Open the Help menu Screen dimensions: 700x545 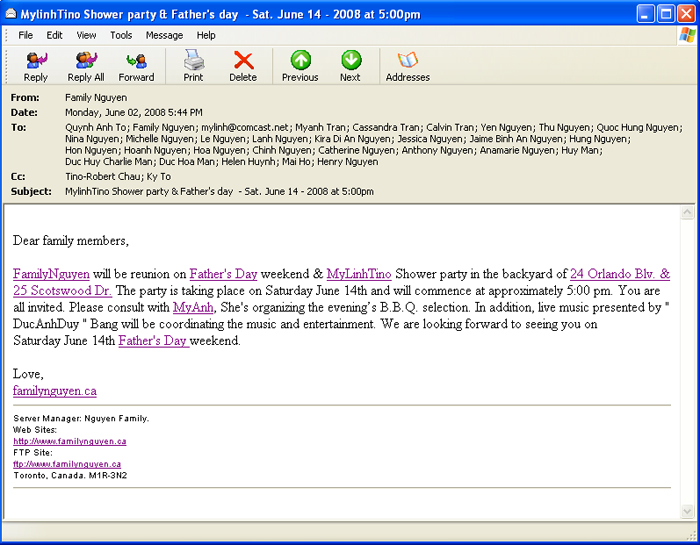(206, 35)
